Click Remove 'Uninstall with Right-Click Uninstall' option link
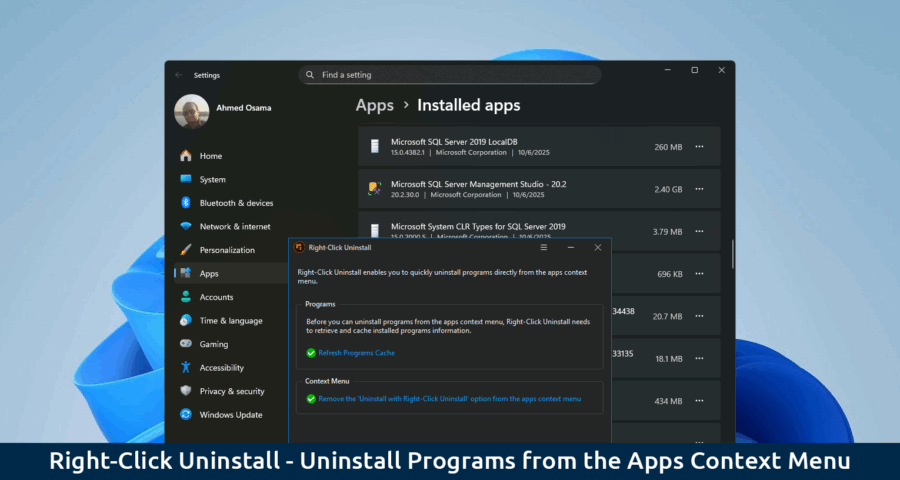Image resolution: width=900 pixels, height=480 pixels. pyautogui.click(x=449, y=399)
